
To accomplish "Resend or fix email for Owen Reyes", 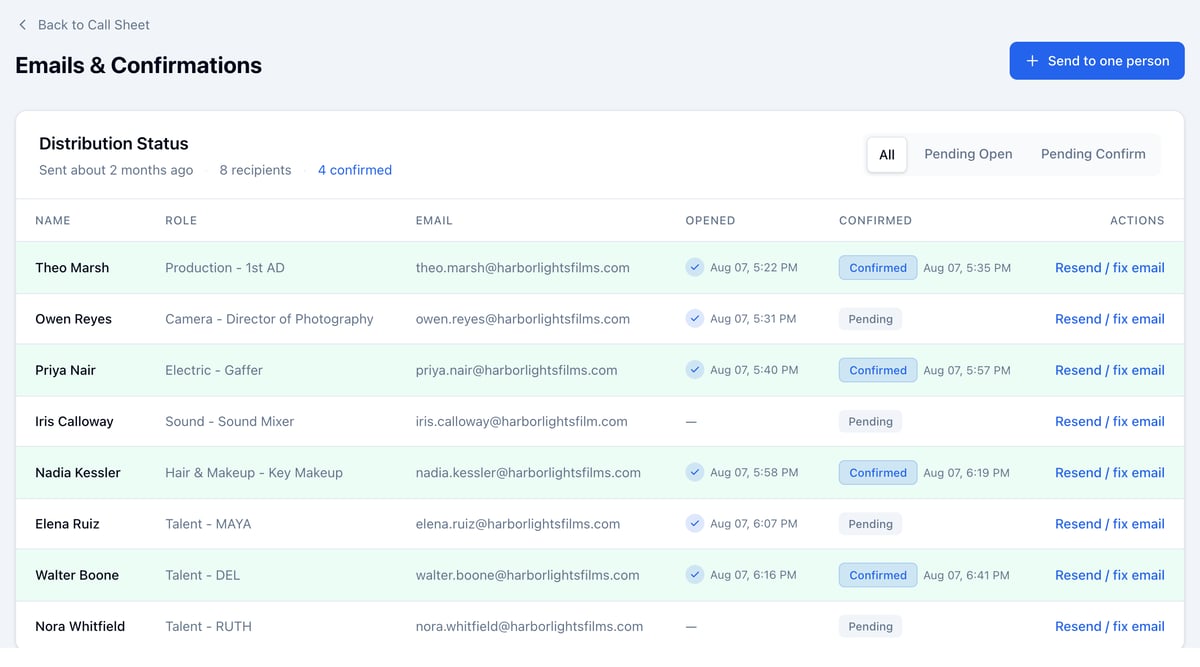I will point(1110,319).
